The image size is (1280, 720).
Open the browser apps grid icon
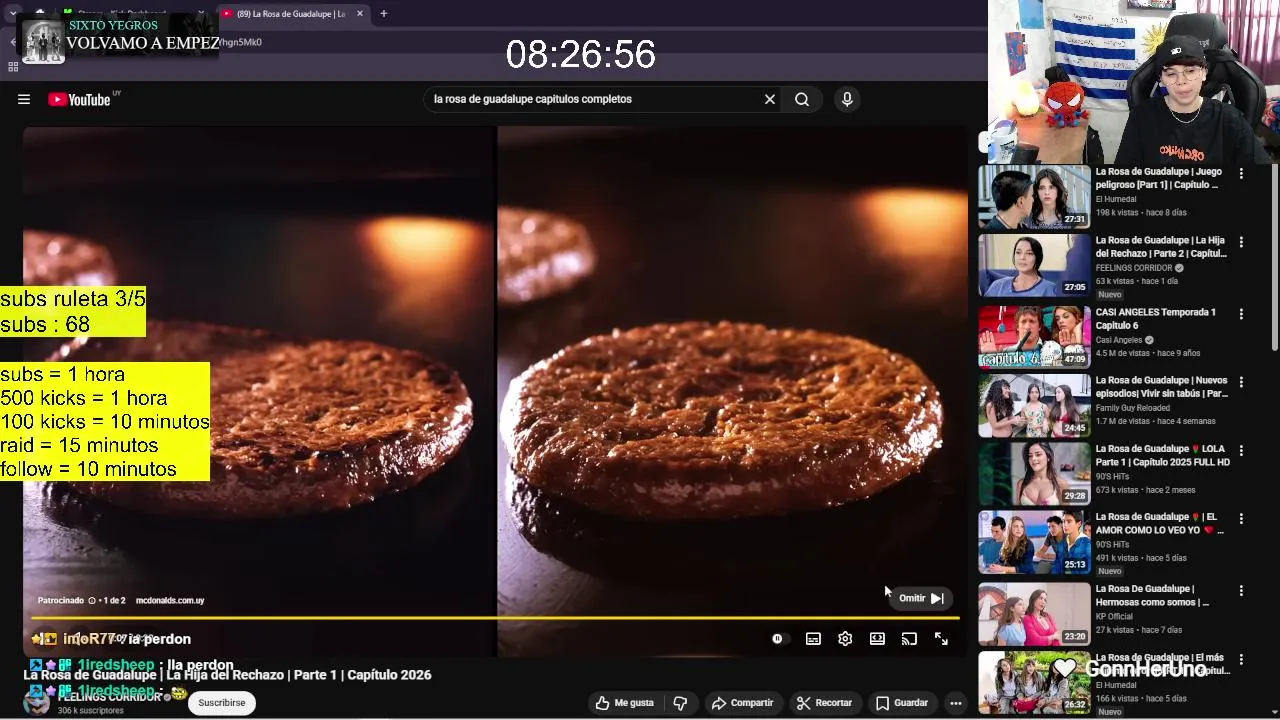[x=13, y=67]
